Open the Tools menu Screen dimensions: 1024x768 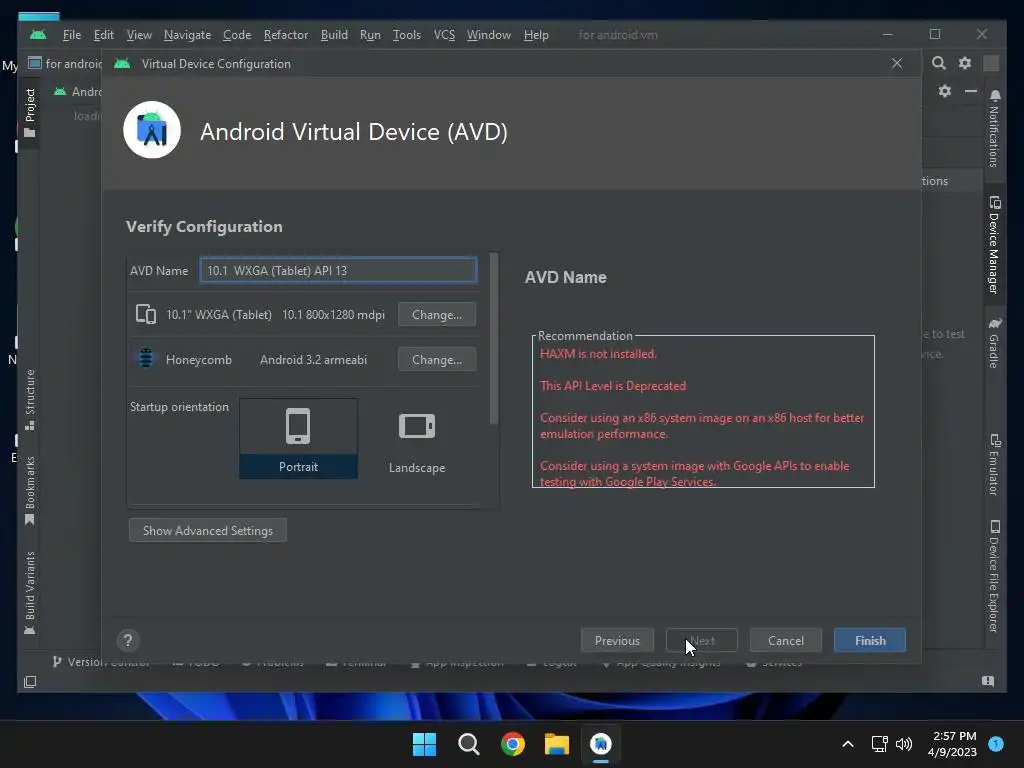tap(406, 35)
